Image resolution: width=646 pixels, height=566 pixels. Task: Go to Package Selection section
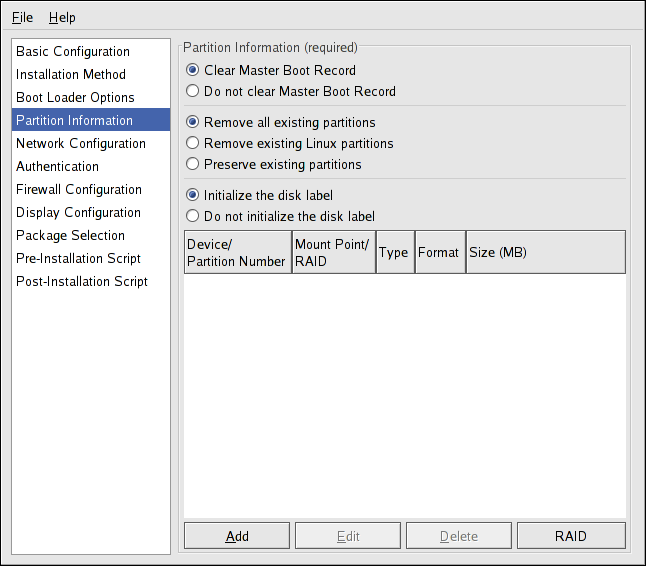[x=70, y=235]
